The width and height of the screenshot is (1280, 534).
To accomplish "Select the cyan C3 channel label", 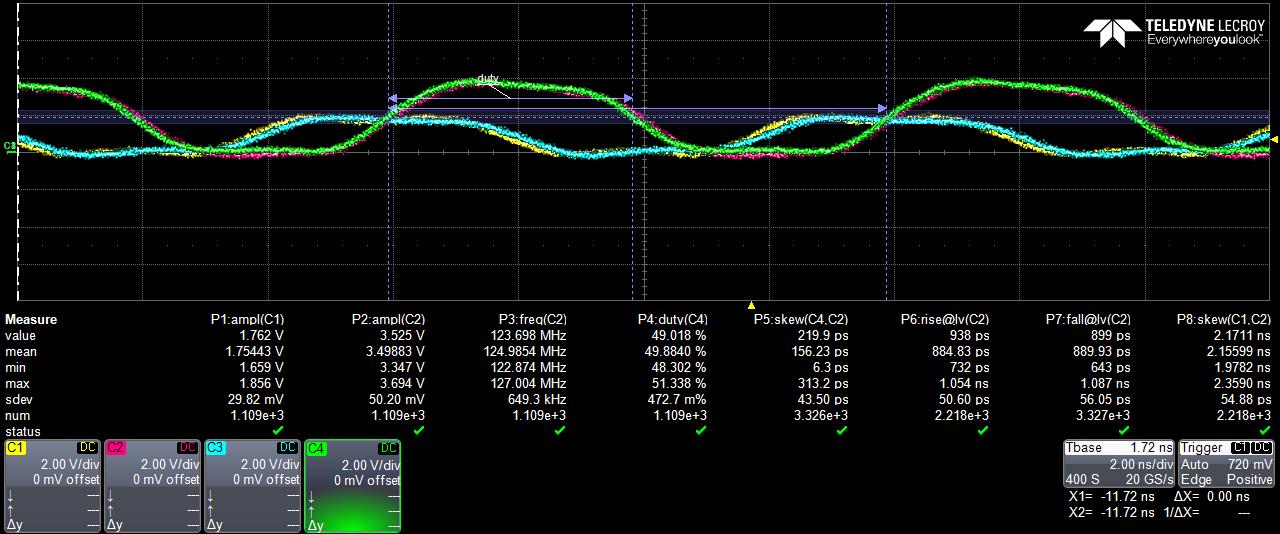I will click(216, 448).
